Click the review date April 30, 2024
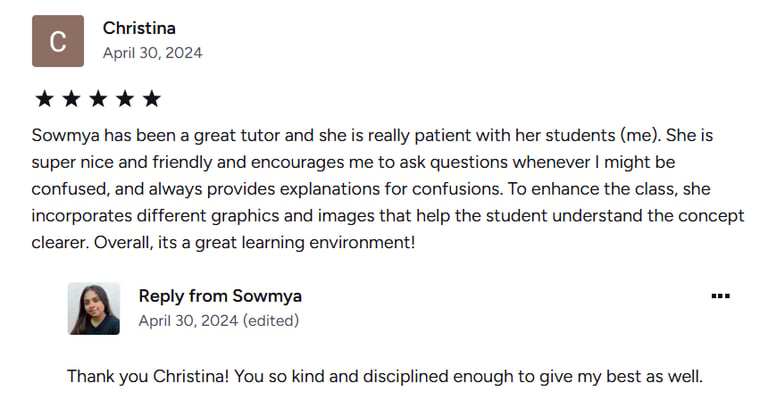Image resolution: width=768 pixels, height=408 pixels. tap(152, 53)
